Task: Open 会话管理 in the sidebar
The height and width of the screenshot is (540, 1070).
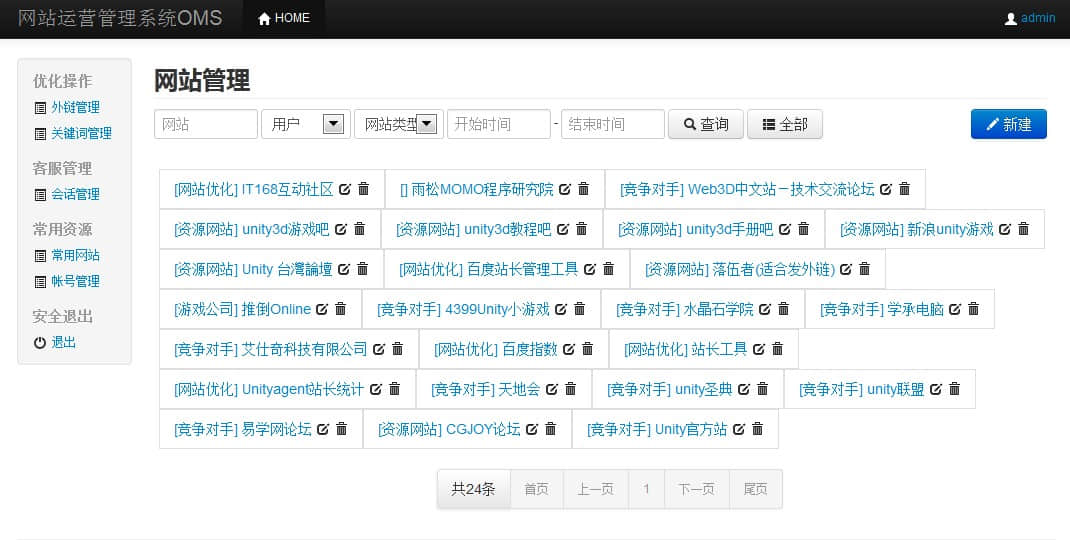Action: (x=75, y=194)
